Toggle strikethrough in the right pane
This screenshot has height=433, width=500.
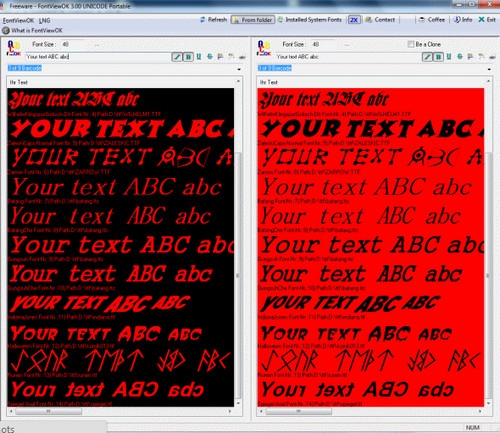coord(460,57)
